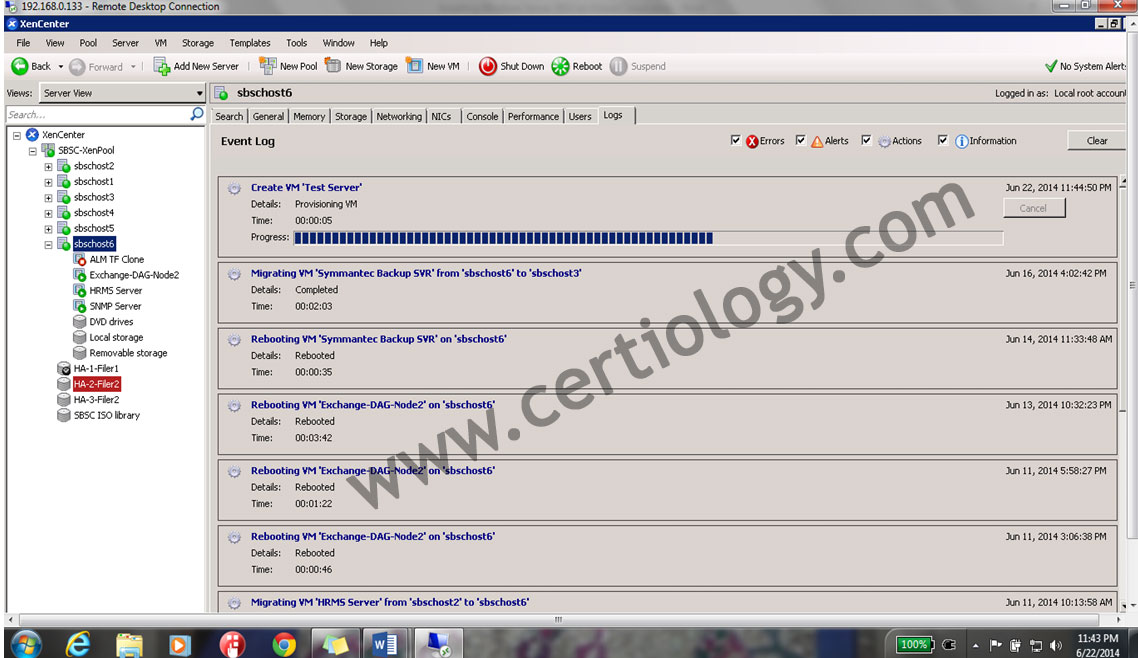Click the New VM label
Screen dimensions: 1138x658
pos(443,66)
